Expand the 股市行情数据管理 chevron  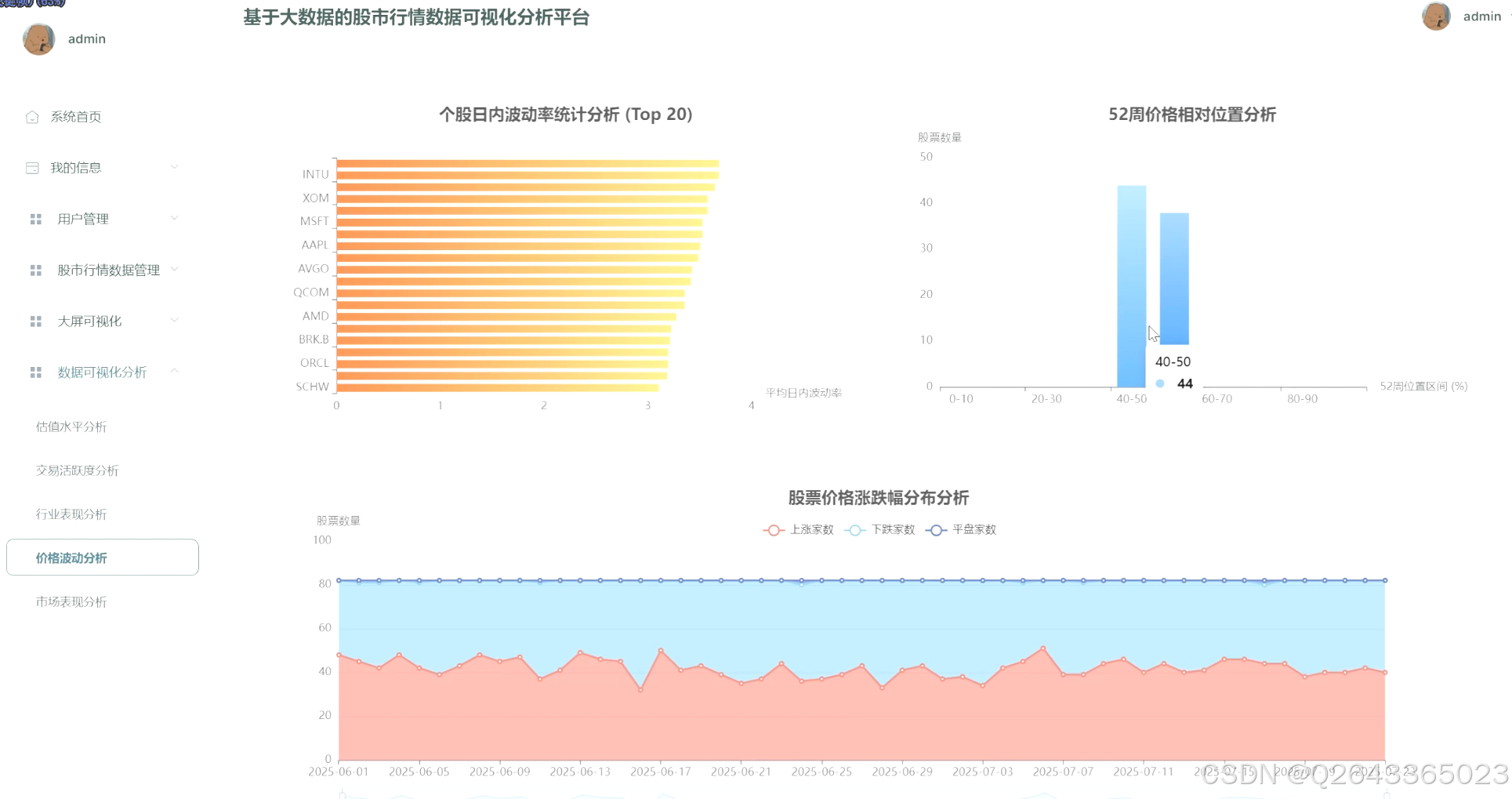(175, 269)
